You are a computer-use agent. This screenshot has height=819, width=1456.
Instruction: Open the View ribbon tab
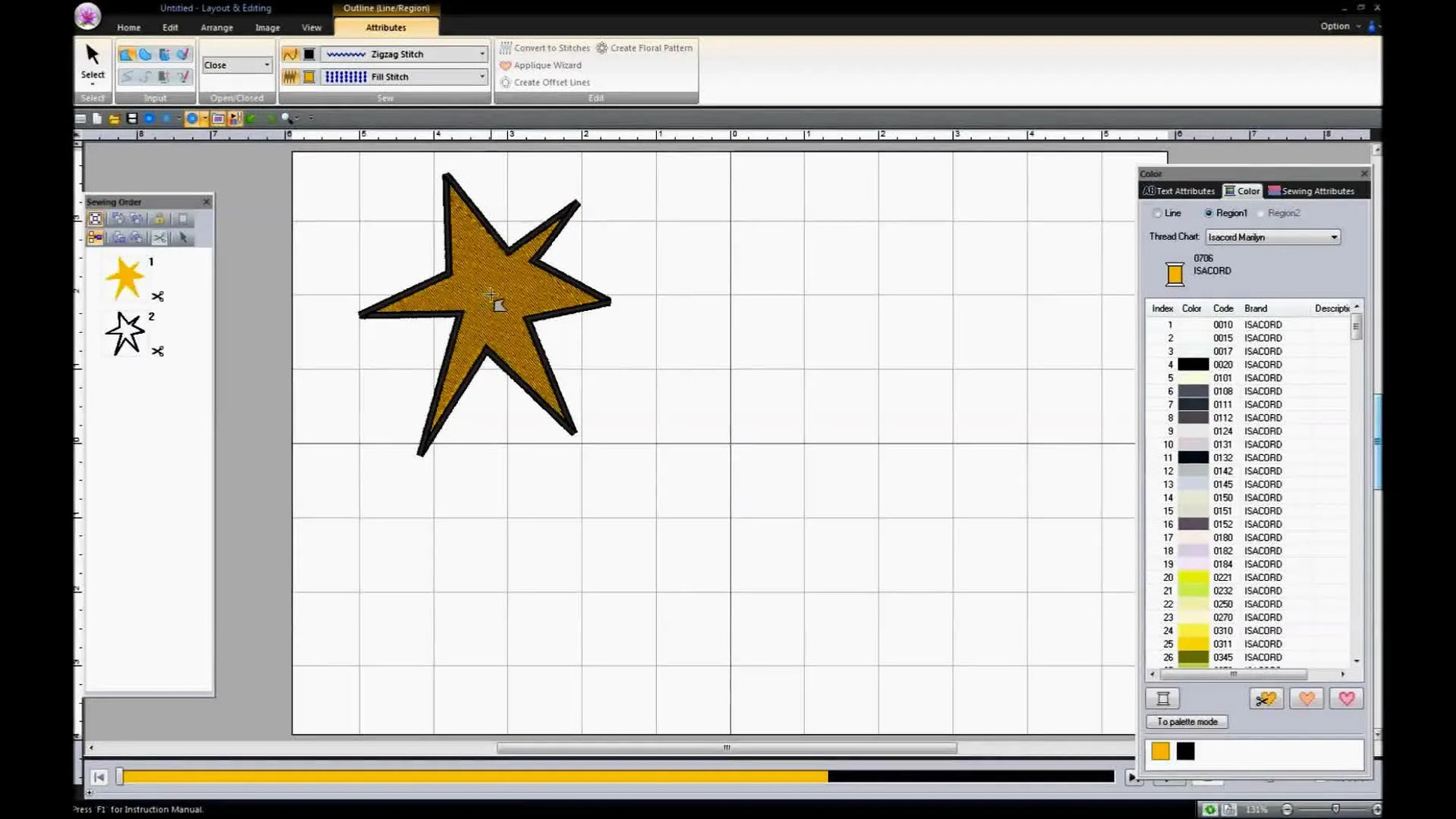(x=312, y=28)
